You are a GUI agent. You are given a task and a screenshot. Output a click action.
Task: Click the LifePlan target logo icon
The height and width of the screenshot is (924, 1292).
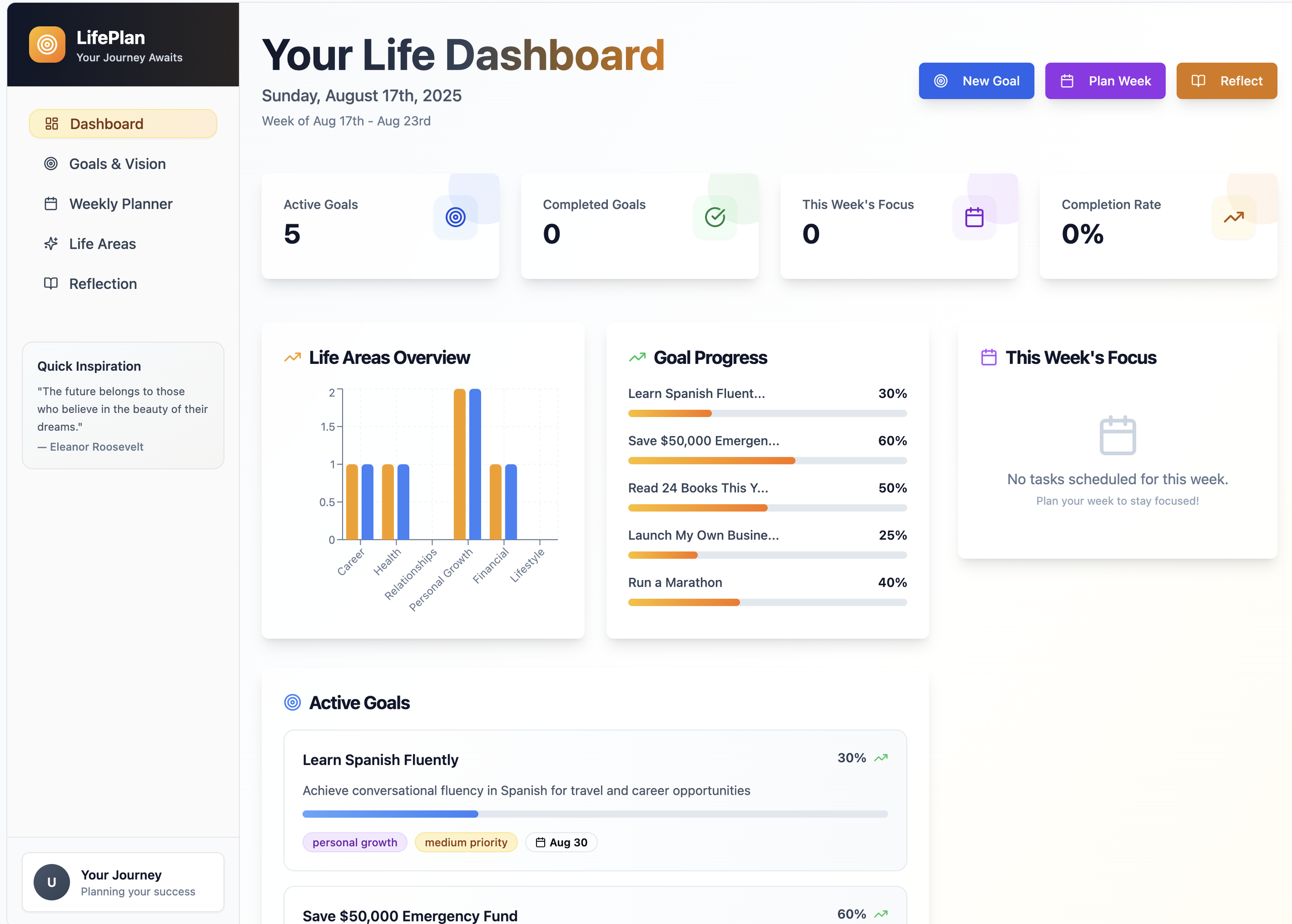[x=47, y=44]
